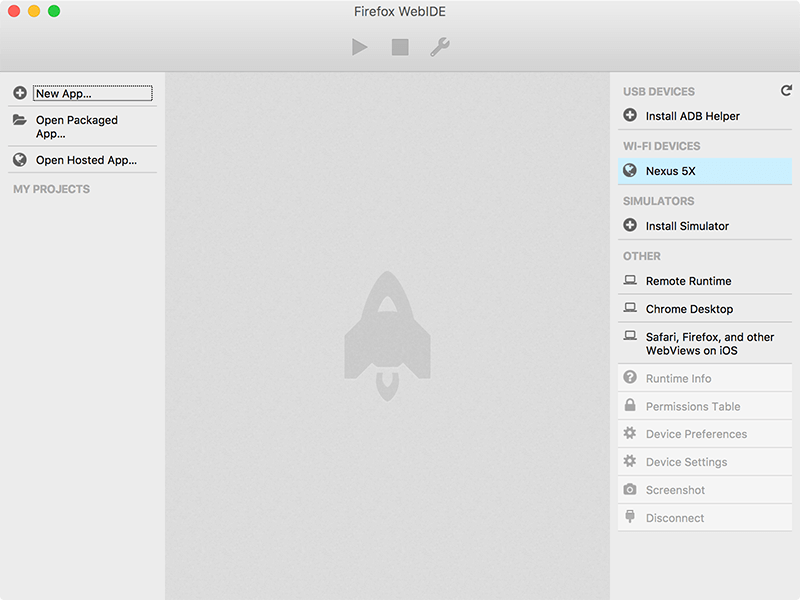800x600 pixels.
Task: Click the globe icon beside Open Hosted App
Action: pyautogui.click(x=20, y=160)
